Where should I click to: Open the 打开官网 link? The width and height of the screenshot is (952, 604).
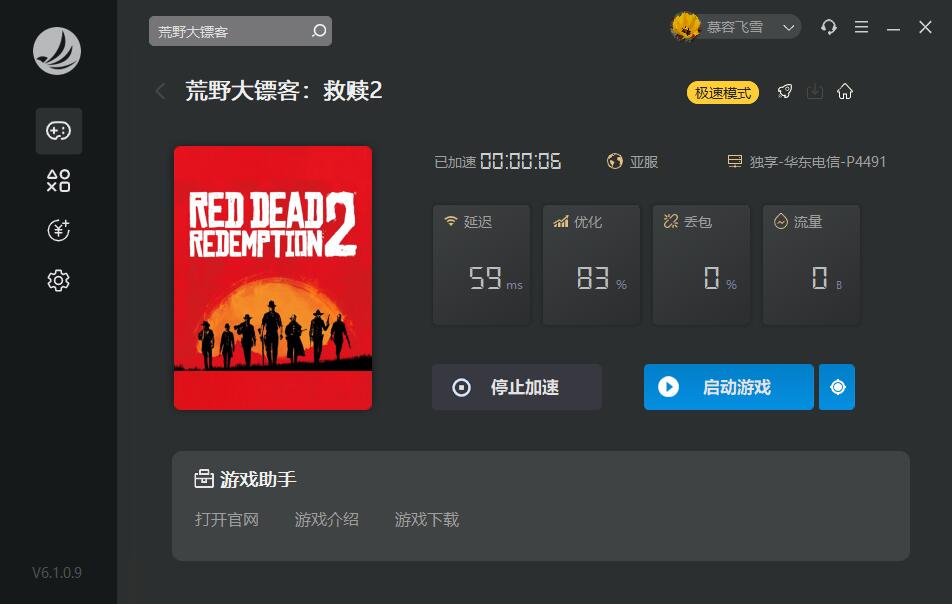point(226,520)
